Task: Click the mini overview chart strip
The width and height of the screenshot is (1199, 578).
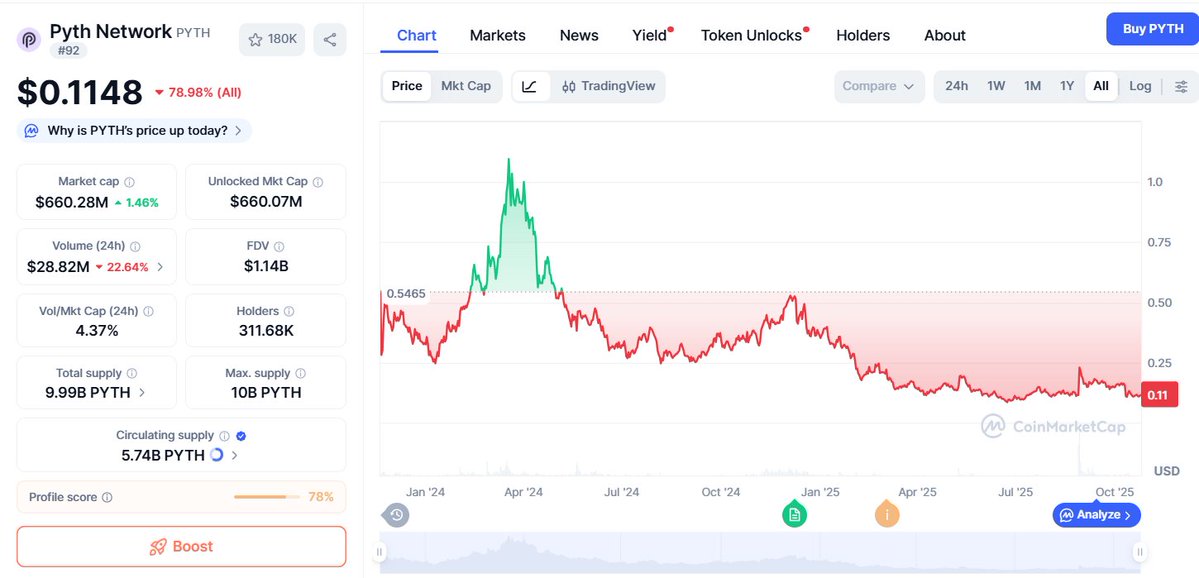Action: coord(760,553)
